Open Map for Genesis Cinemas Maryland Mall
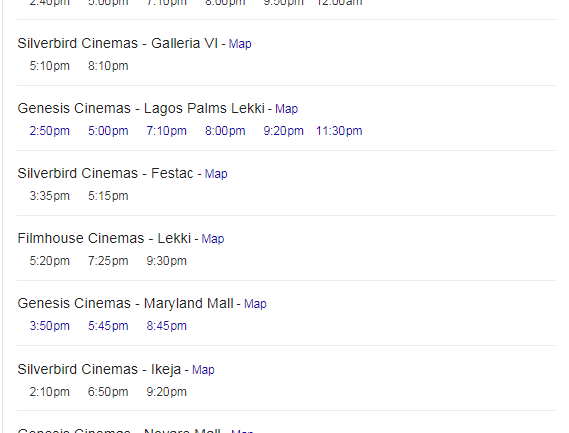Image resolution: width=569 pixels, height=433 pixels. coord(255,304)
